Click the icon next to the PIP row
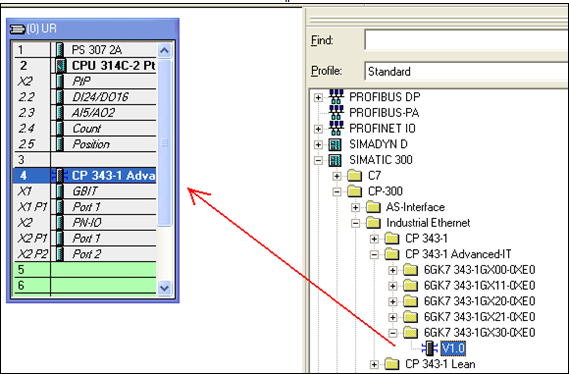The height and width of the screenshot is (374, 569). tap(60, 81)
